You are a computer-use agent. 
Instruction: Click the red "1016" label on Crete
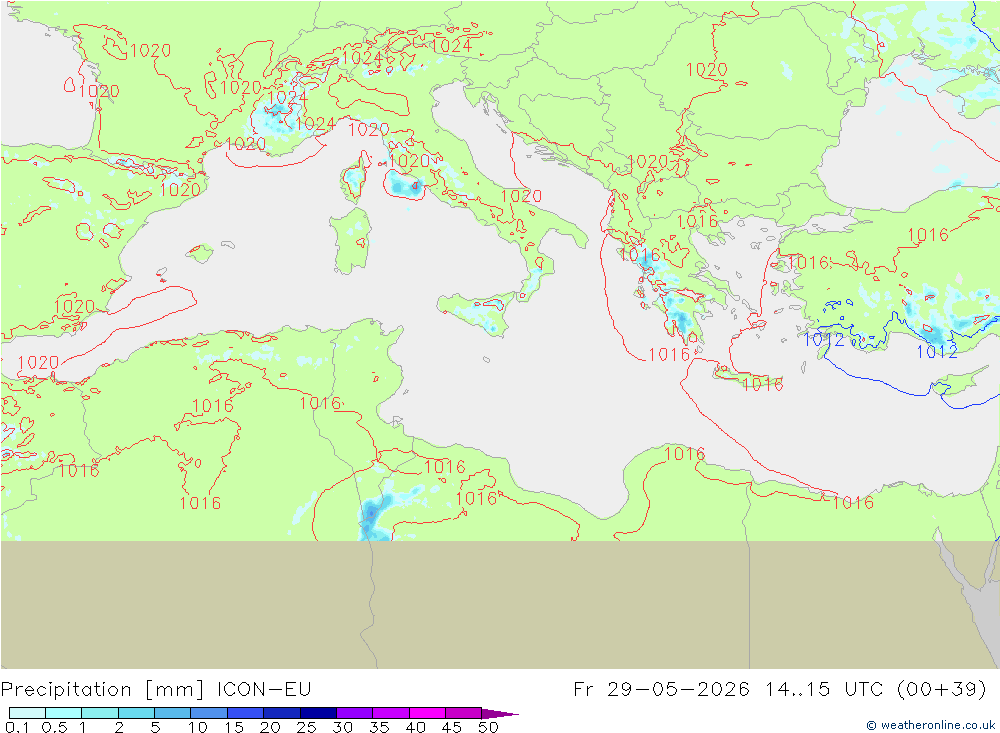762,384
